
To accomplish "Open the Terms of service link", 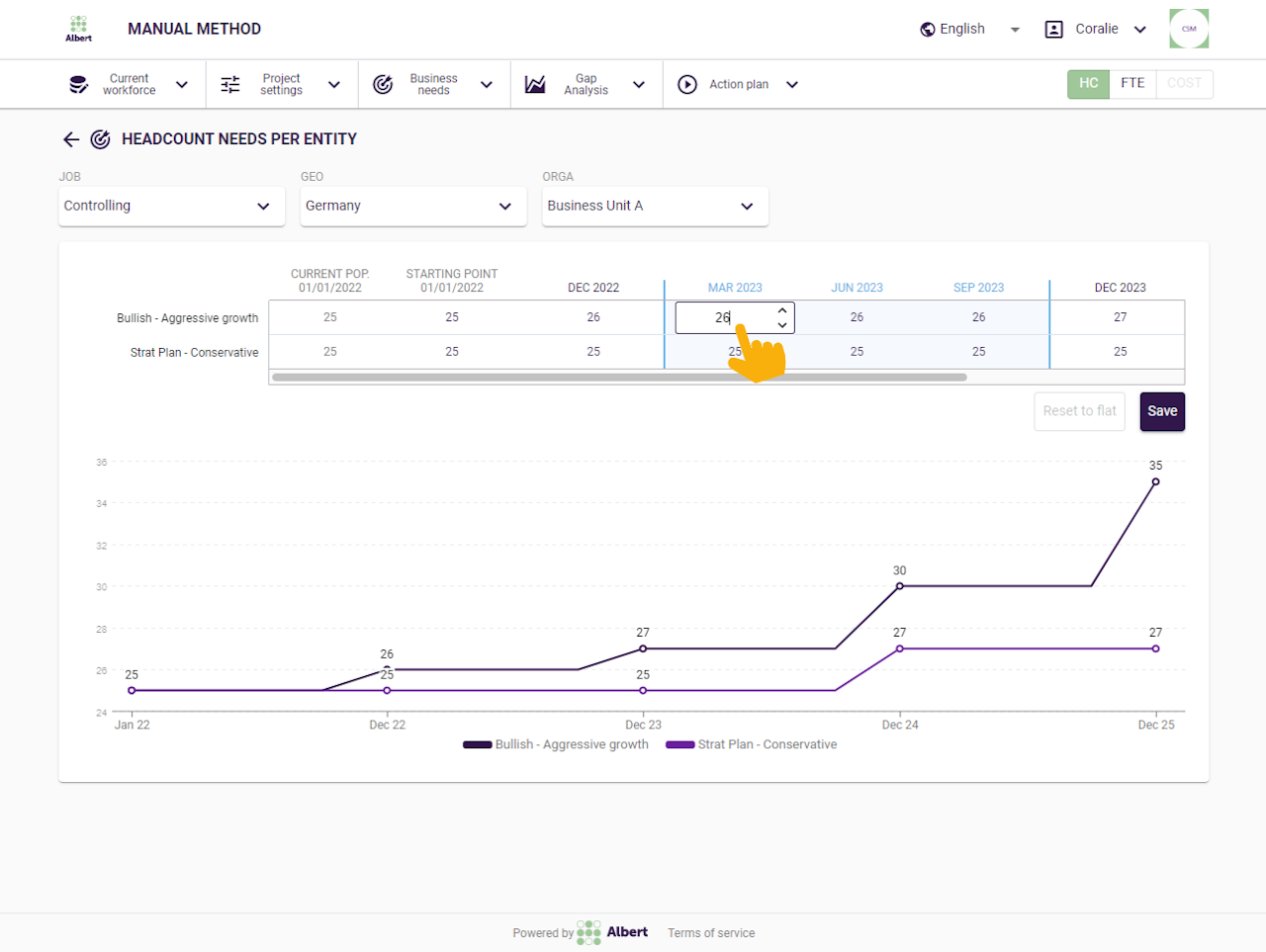I will 710,933.
